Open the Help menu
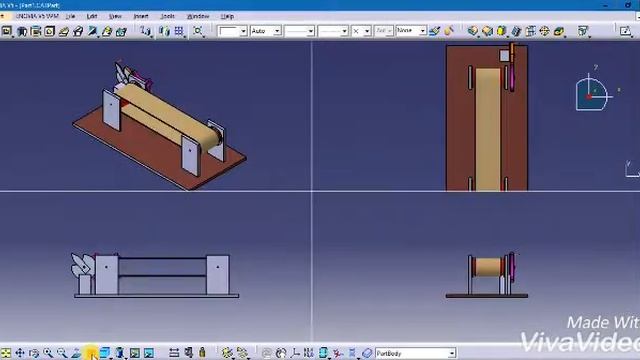This screenshot has height=360, width=640. coord(227,16)
